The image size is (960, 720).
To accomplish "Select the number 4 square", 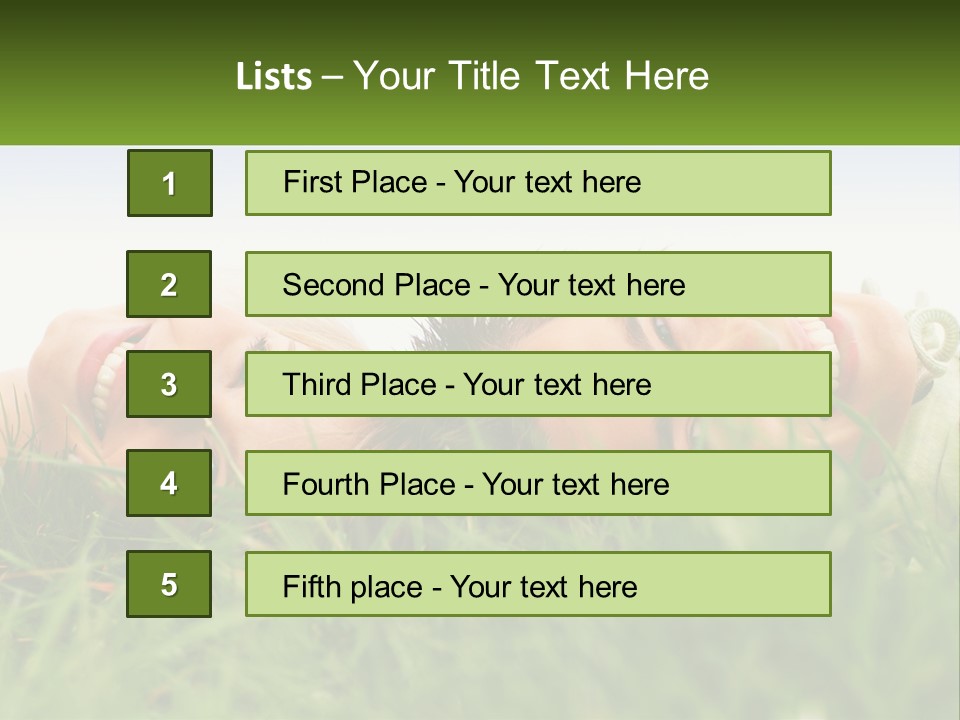I will [x=169, y=483].
